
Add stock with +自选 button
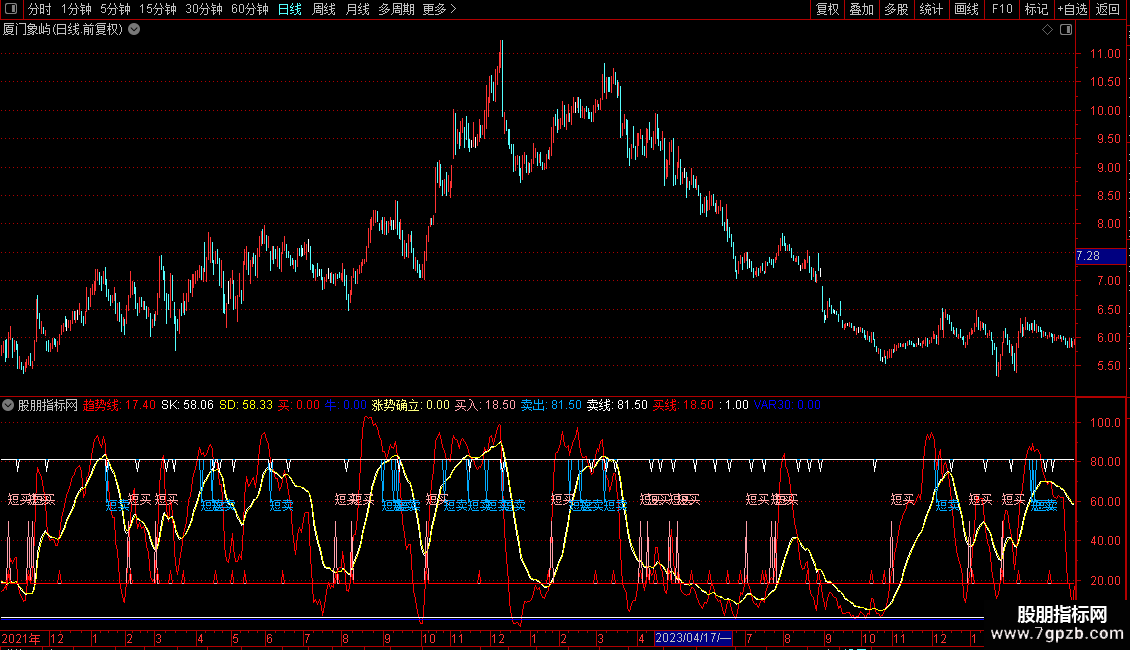[x=1072, y=10]
